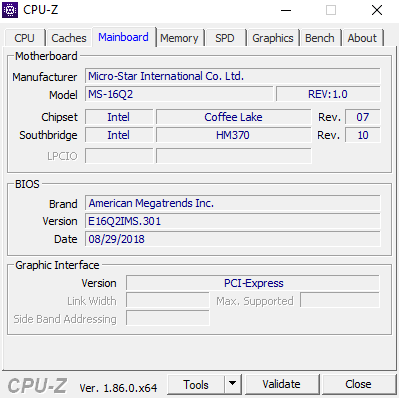Screen dimensions: 399x398
Task: Click the Graphic Interface PCI-Express field
Action: pos(253,283)
